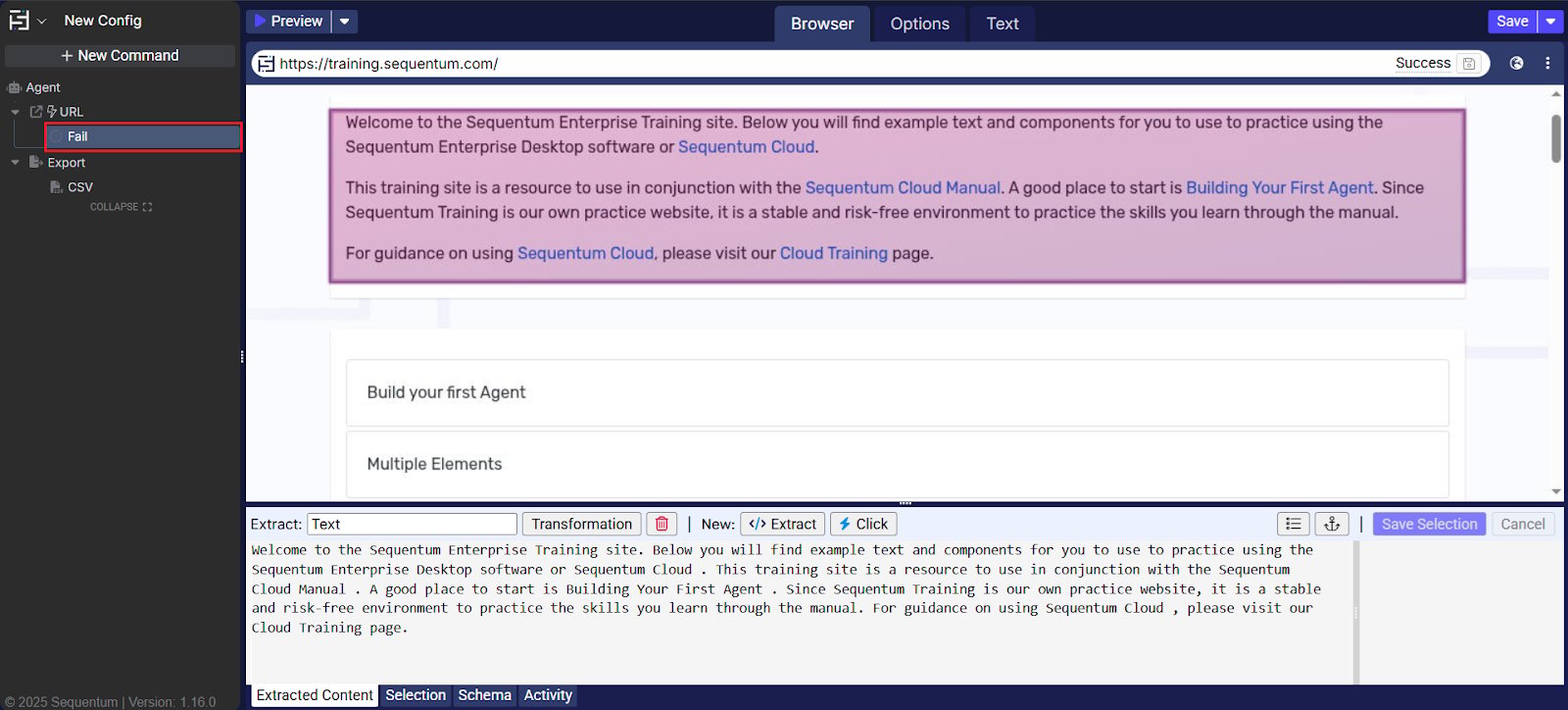This screenshot has height=710, width=1568.
Task: Switch to the Text tab
Action: point(1003,24)
